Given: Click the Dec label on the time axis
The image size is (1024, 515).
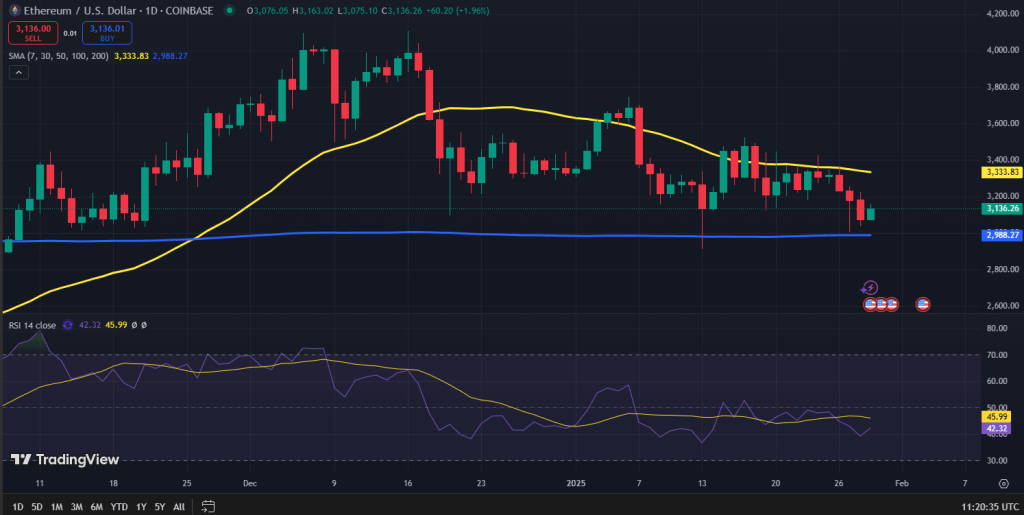Looking at the screenshot, I should (x=249, y=484).
